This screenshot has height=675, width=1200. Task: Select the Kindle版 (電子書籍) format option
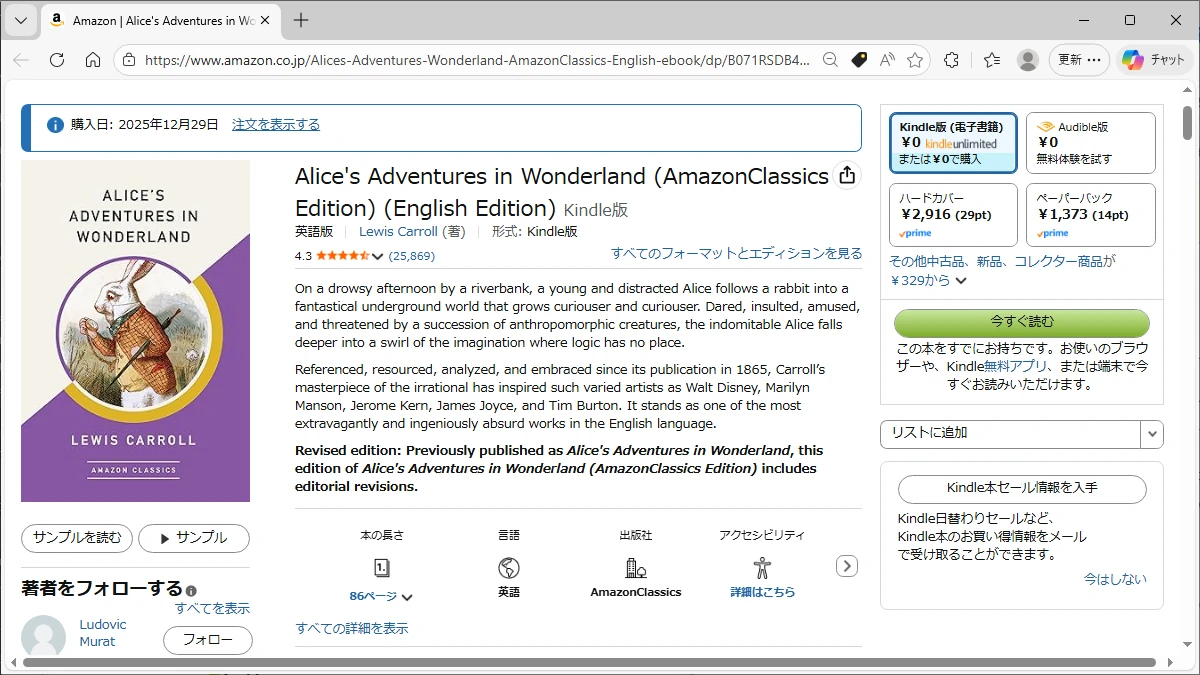click(x=953, y=143)
